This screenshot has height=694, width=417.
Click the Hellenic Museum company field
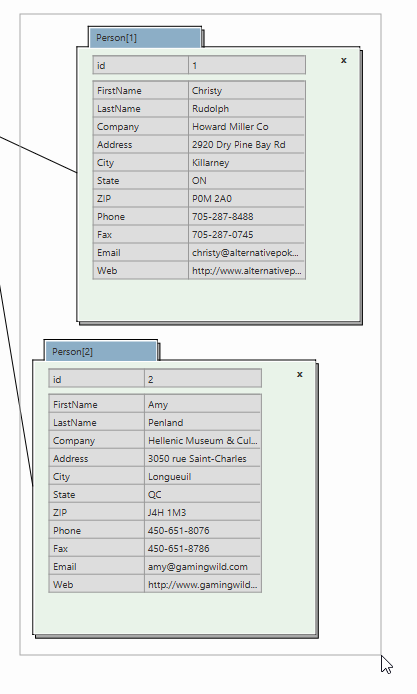click(203, 441)
